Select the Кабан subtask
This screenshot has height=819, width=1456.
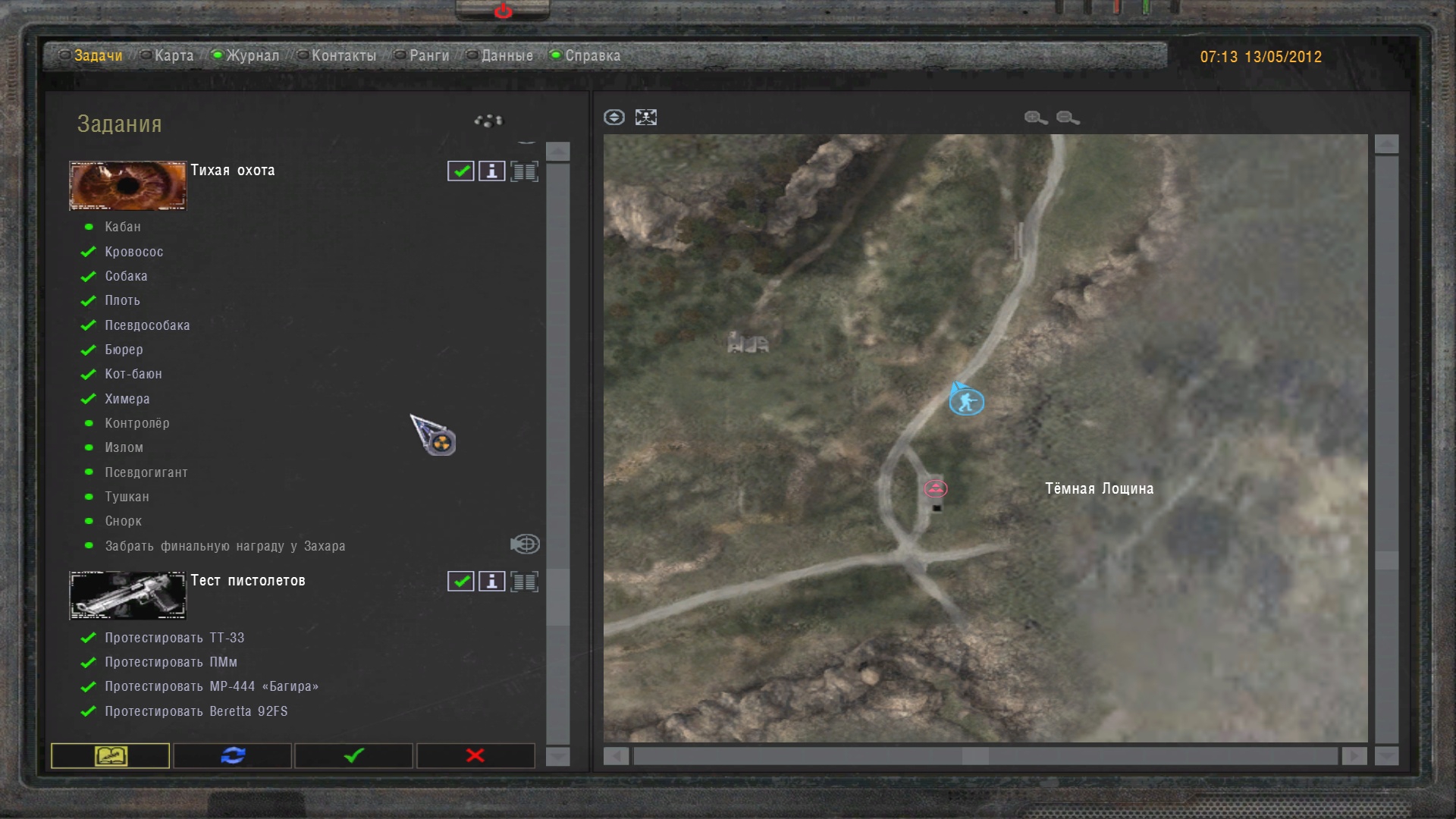tap(122, 227)
